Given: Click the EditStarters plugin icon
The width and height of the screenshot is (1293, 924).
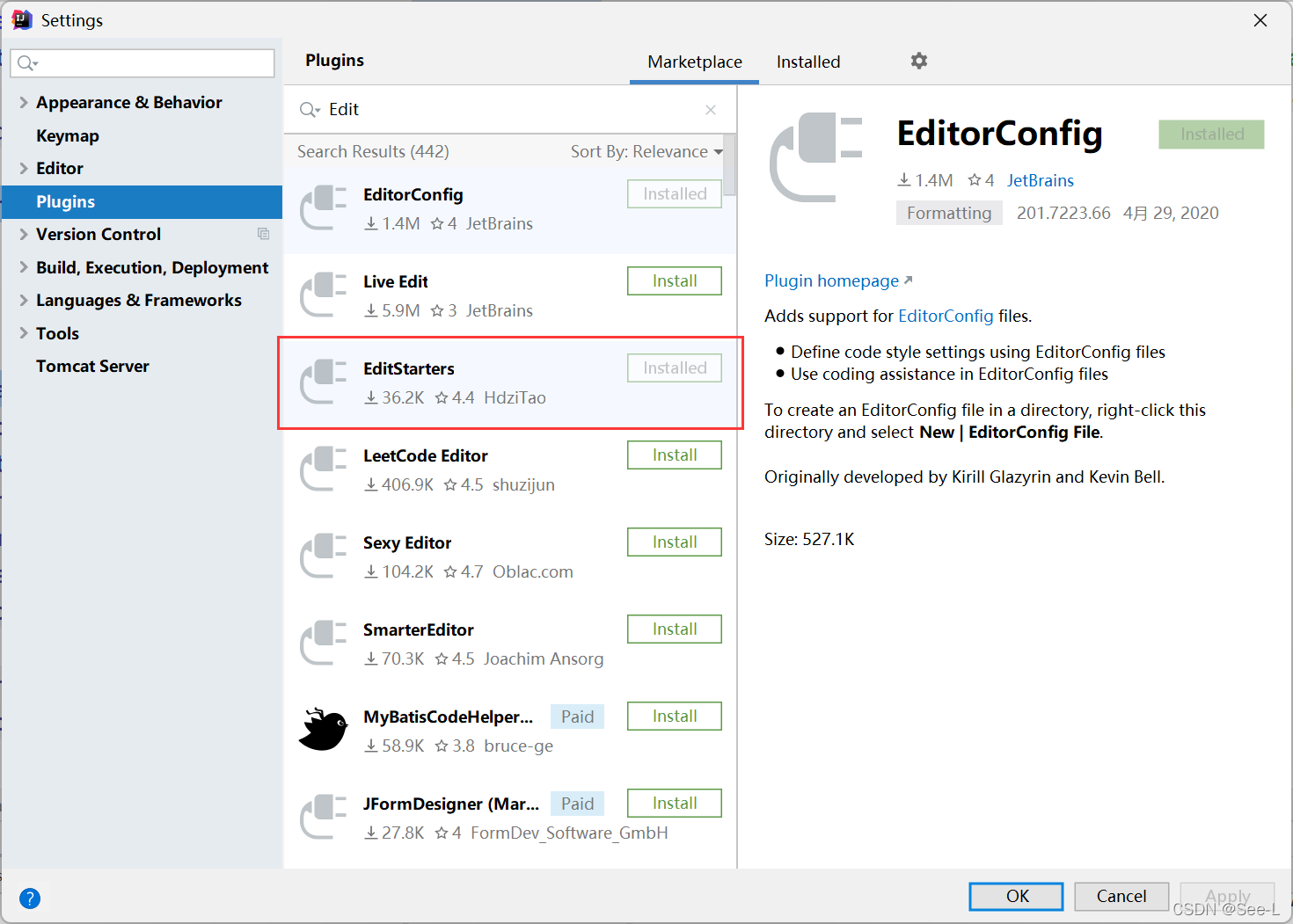Looking at the screenshot, I should coord(323,382).
